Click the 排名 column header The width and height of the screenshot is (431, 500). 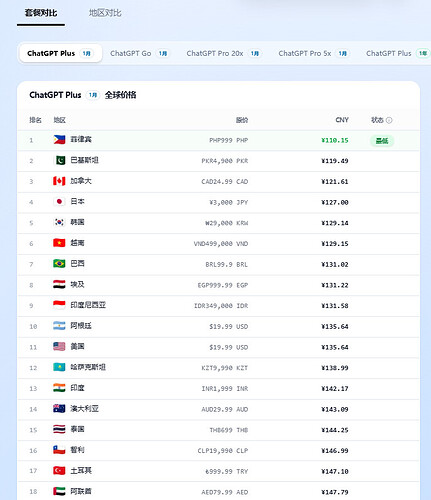[35, 120]
